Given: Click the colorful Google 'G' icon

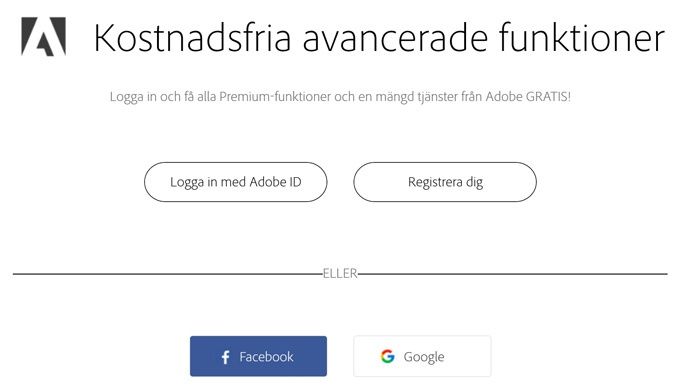Looking at the screenshot, I should (x=388, y=356).
